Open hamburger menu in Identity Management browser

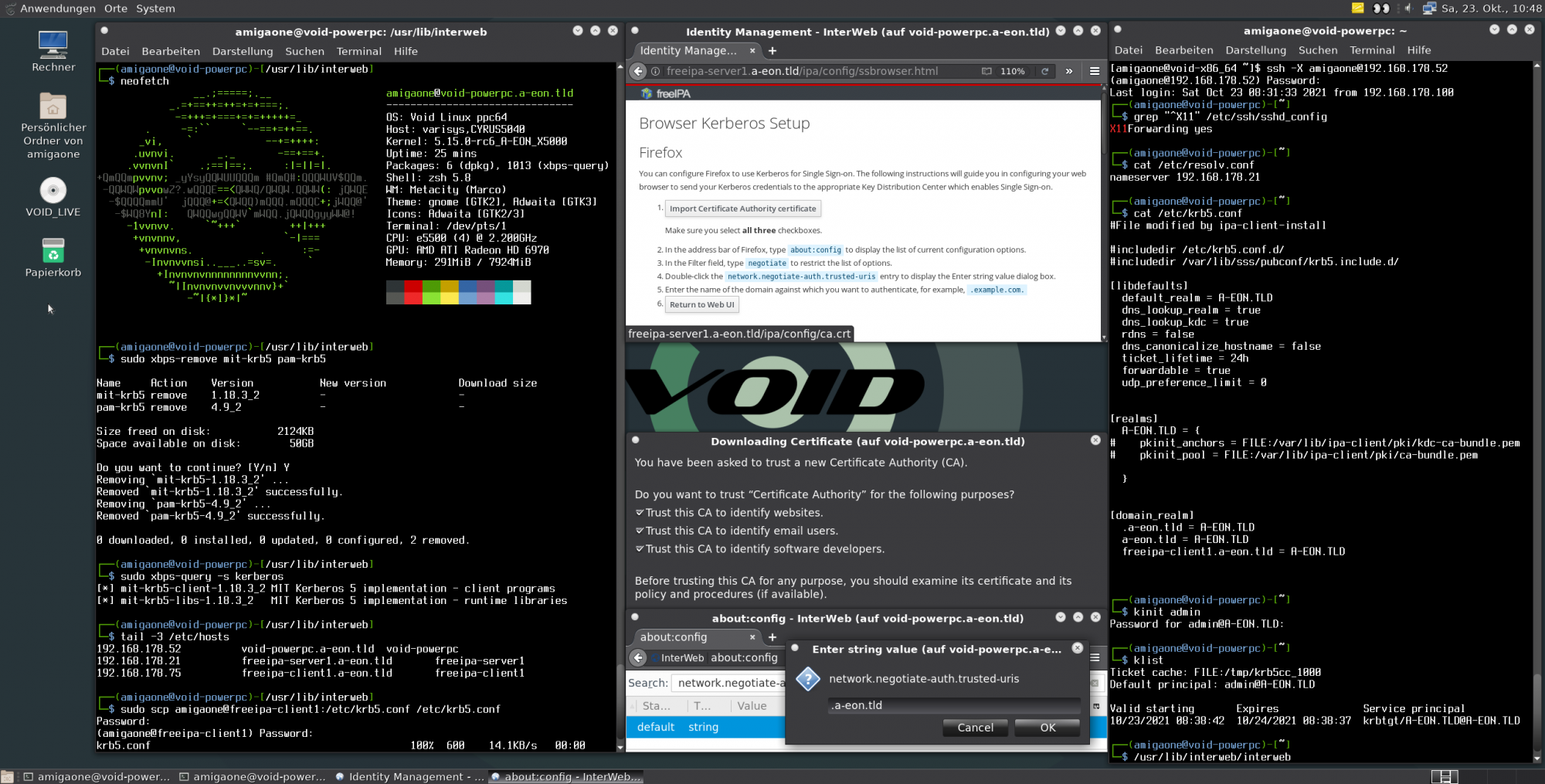point(1095,71)
